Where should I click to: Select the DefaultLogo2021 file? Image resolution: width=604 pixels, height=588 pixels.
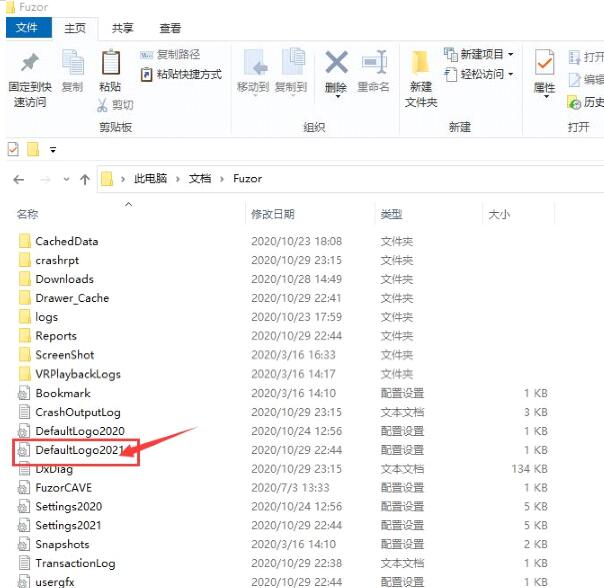[x=79, y=450]
